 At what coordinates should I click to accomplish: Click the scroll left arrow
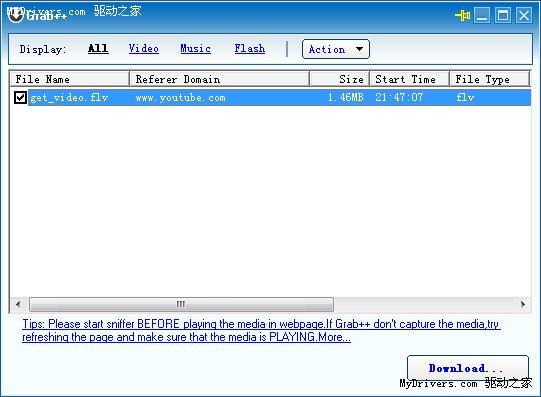point(18,304)
